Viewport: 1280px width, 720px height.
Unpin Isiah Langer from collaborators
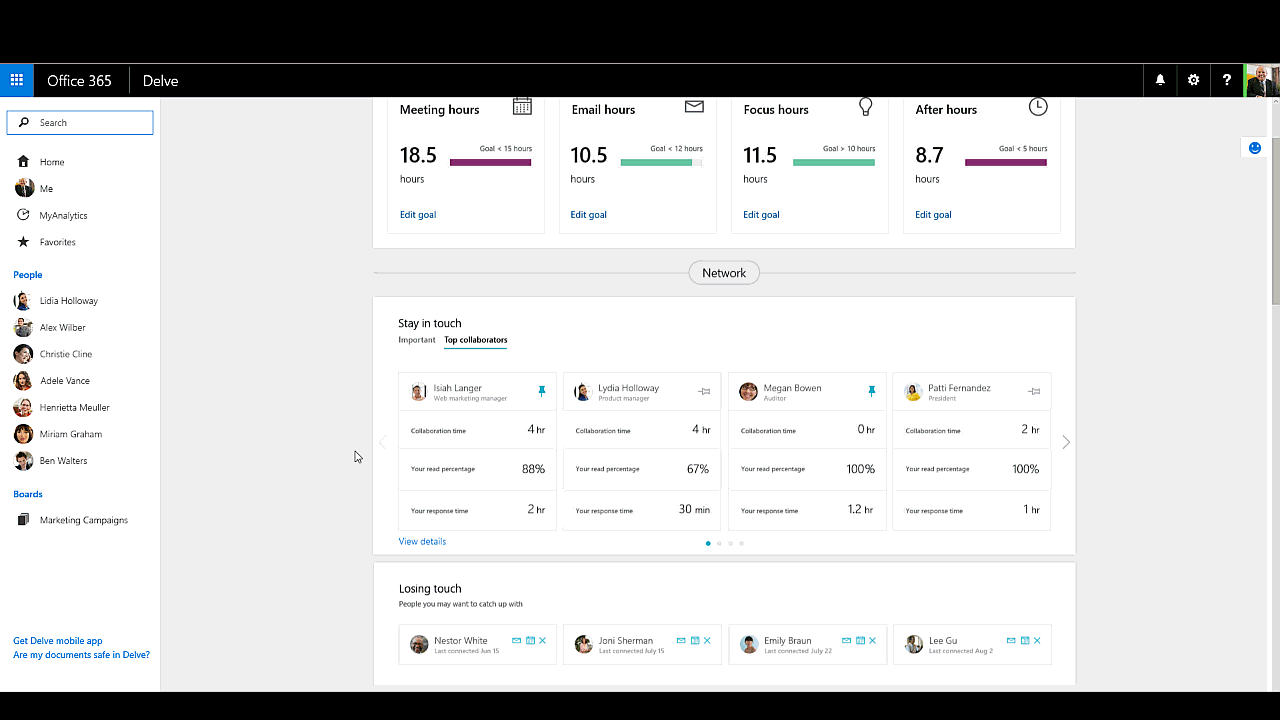(x=542, y=392)
